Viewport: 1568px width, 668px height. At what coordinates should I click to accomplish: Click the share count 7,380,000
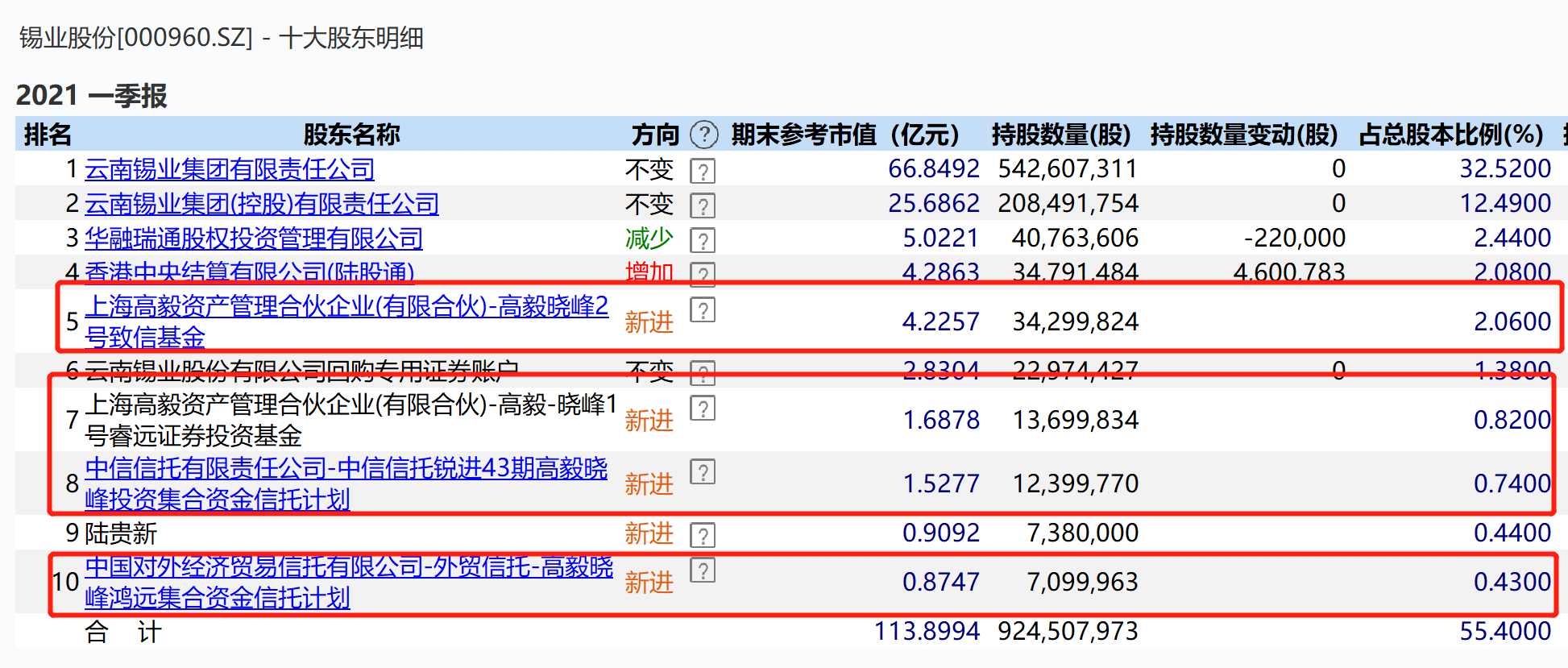click(1082, 533)
